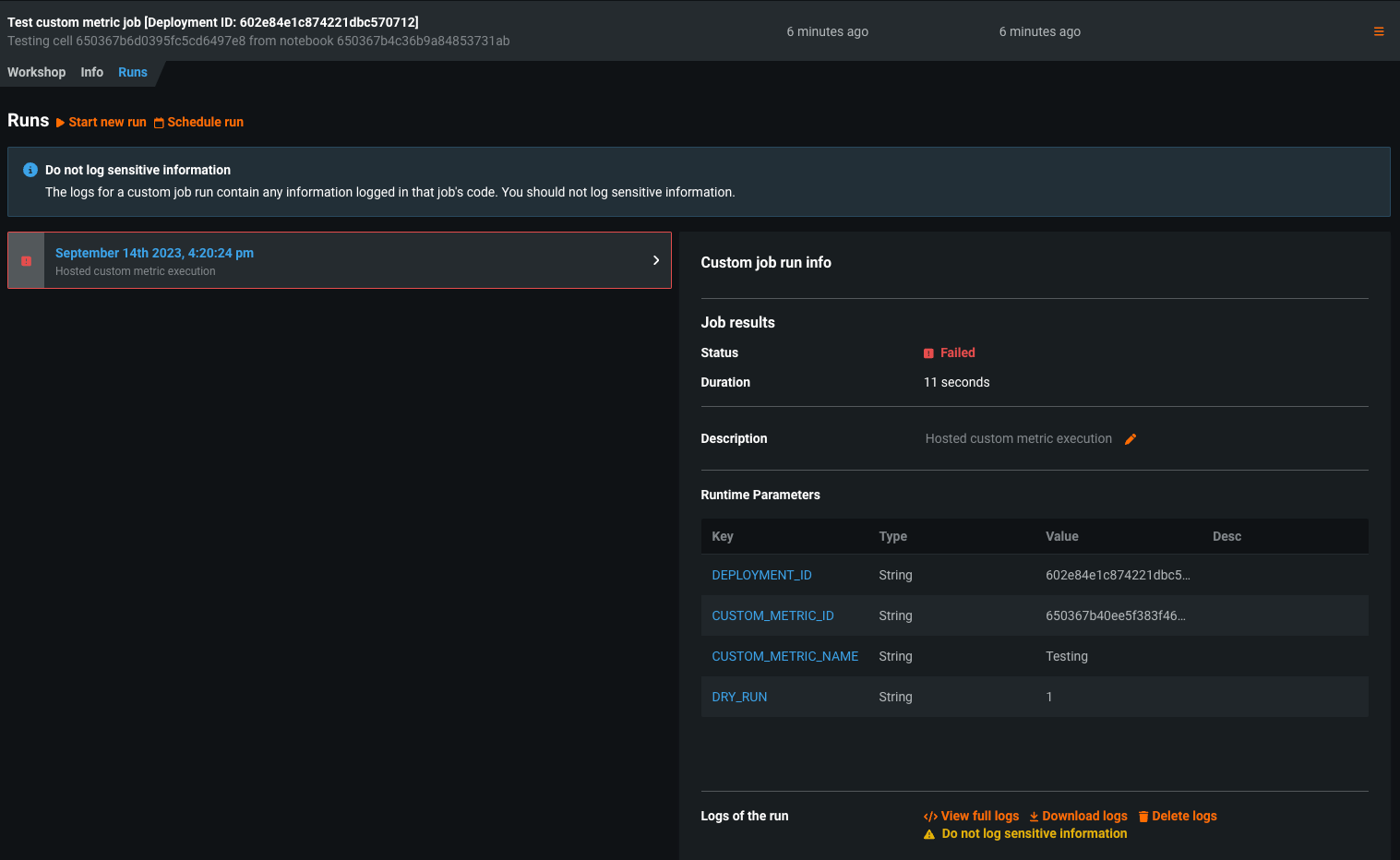
Task: Click the Failed status label
Action: point(957,352)
